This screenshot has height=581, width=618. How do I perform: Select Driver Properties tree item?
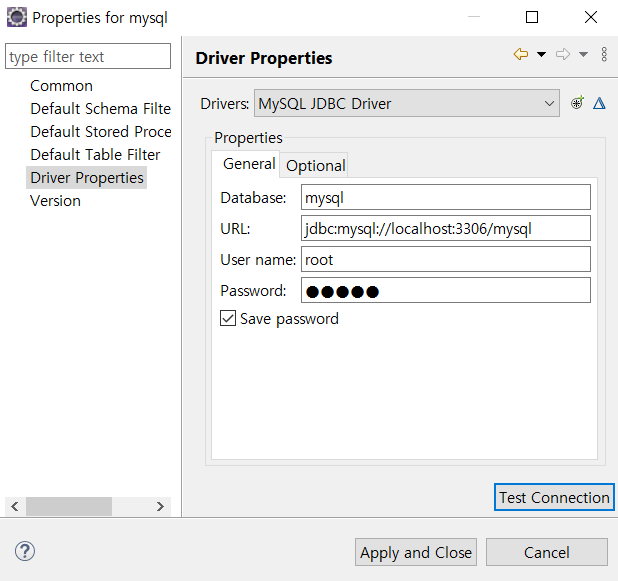pyautogui.click(x=87, y=178)
